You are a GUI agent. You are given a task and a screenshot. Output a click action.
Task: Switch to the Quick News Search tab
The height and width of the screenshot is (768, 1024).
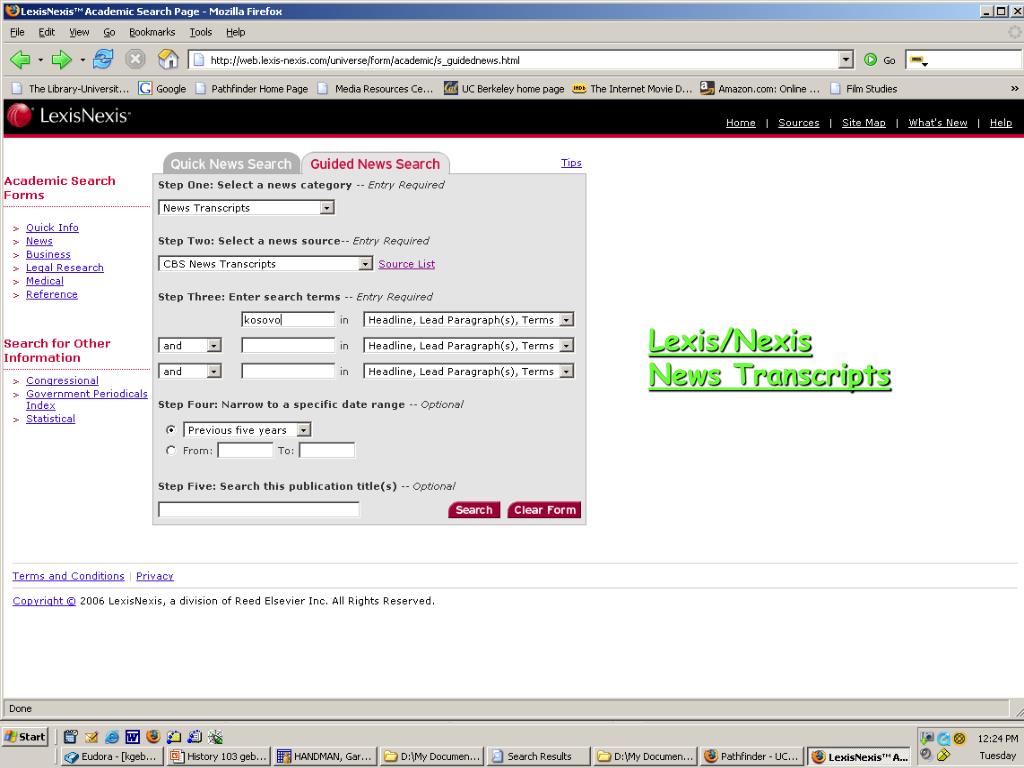click(231, 164)
